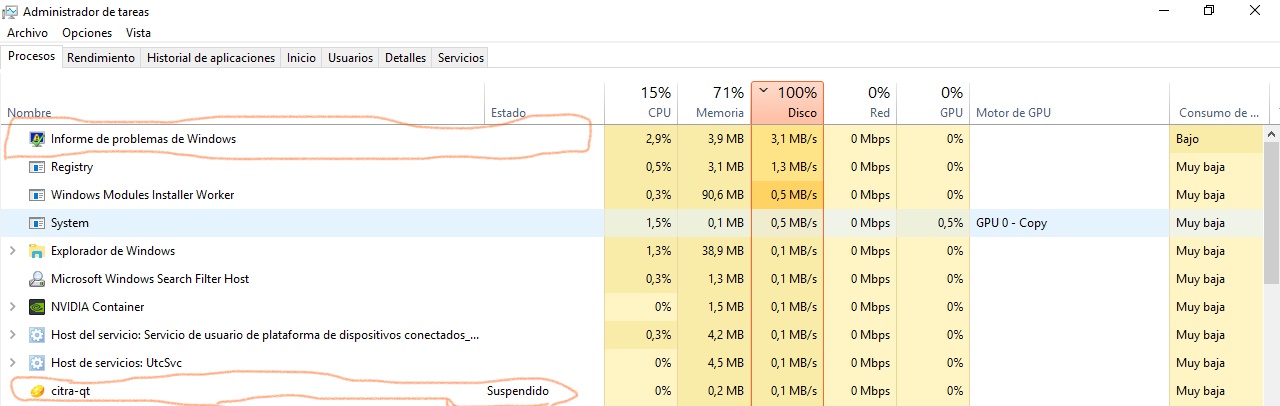Sort by Consumo de energía column
The height and width of the screenshot is (406, 1280).
click(x=1218, y=103)
